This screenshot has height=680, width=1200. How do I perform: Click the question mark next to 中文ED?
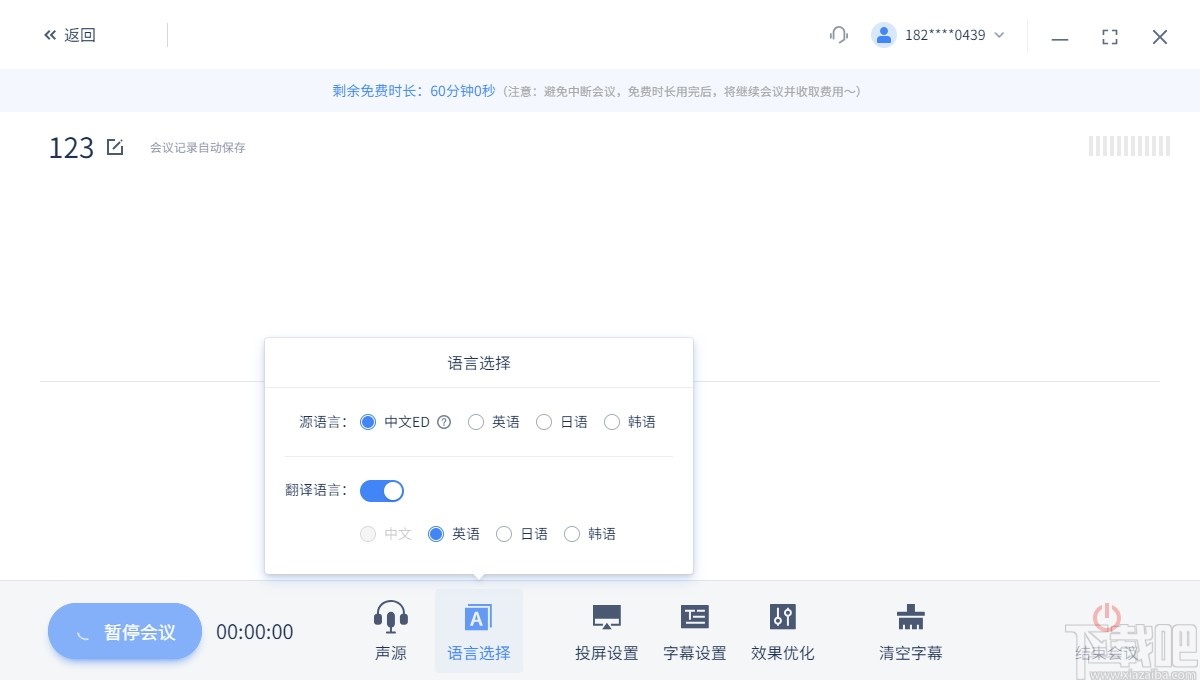click(443, 422)
